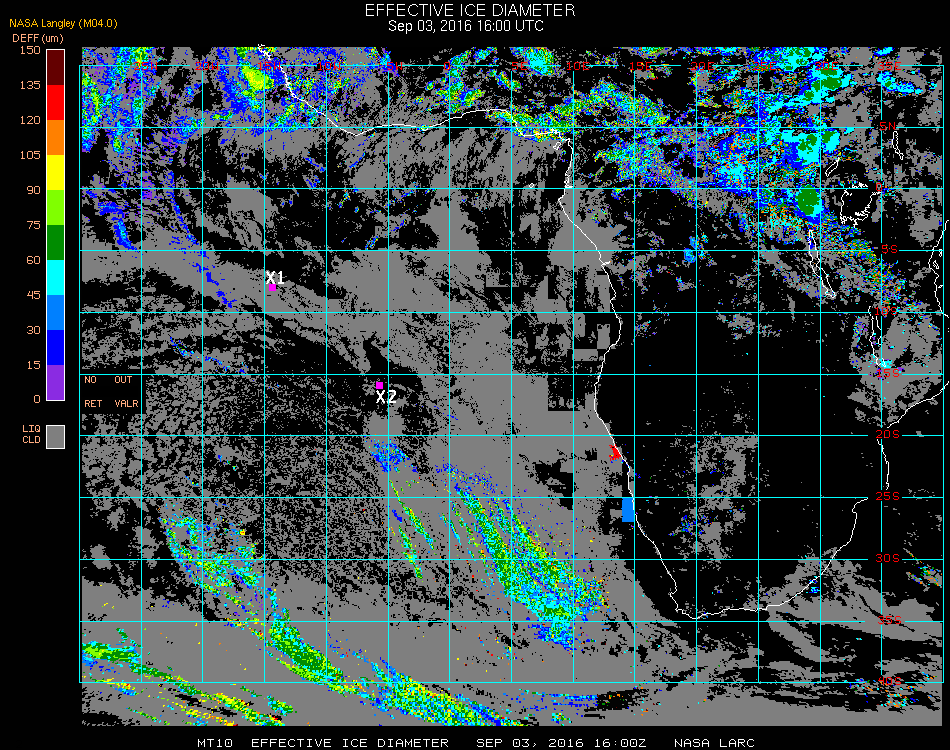Click the dark blue 15–30 legend swatch
Viewport: 950px width, 750px height.
pos(56,348)
